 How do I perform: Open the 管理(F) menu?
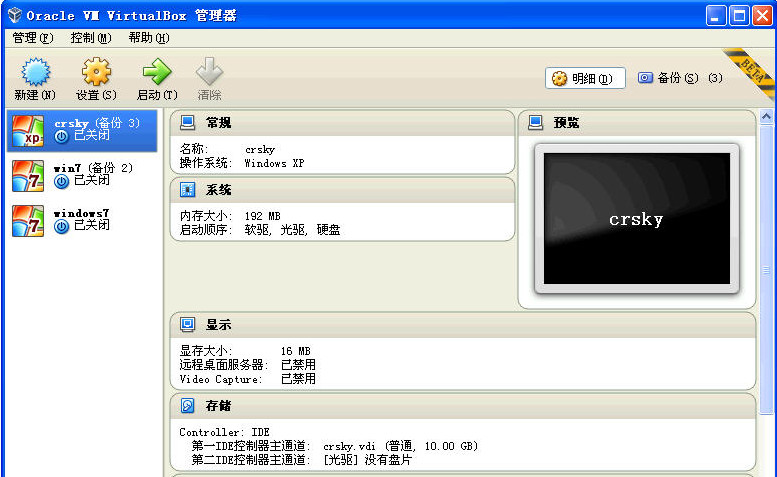coord(33,38)
